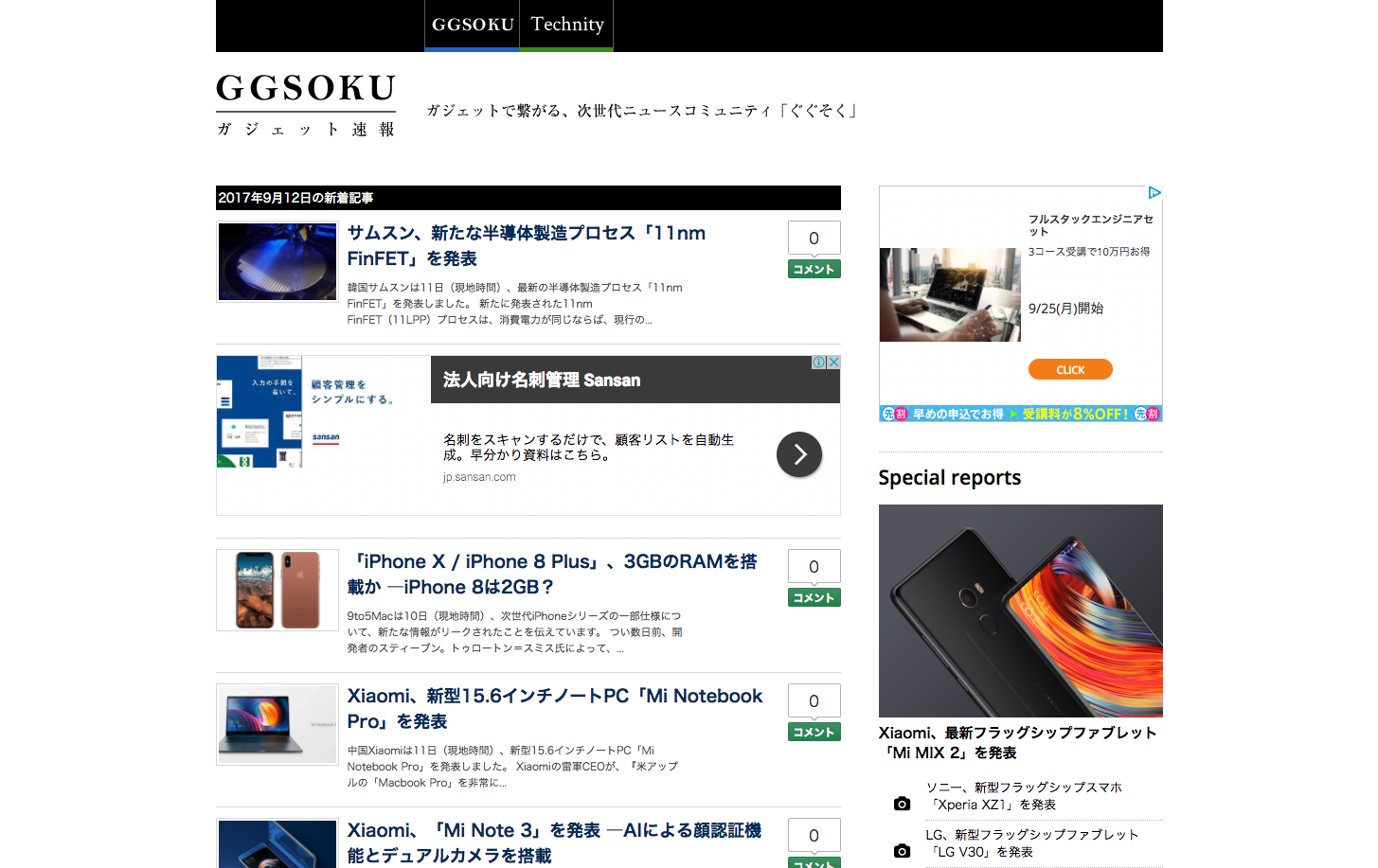This screenshot has height=868, width=1378.
Task: Click コメント button under Samsung article
Action: click(814, 269)
